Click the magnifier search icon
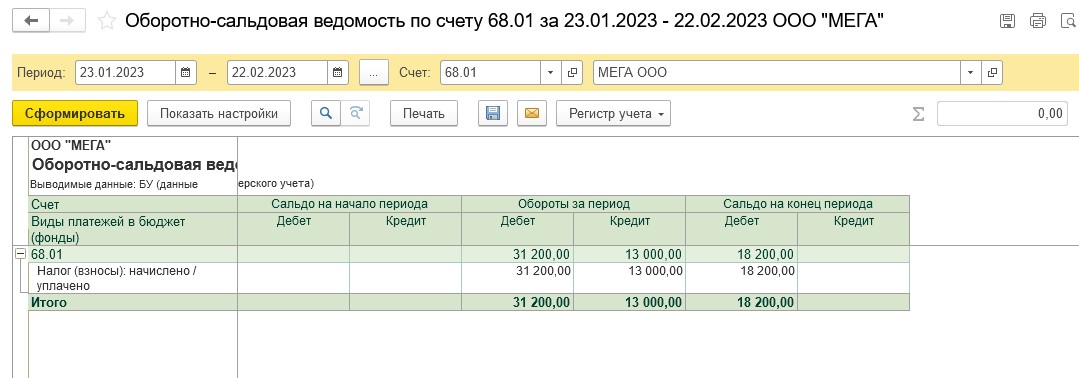 pyautogui.click(x=326, y=114)
